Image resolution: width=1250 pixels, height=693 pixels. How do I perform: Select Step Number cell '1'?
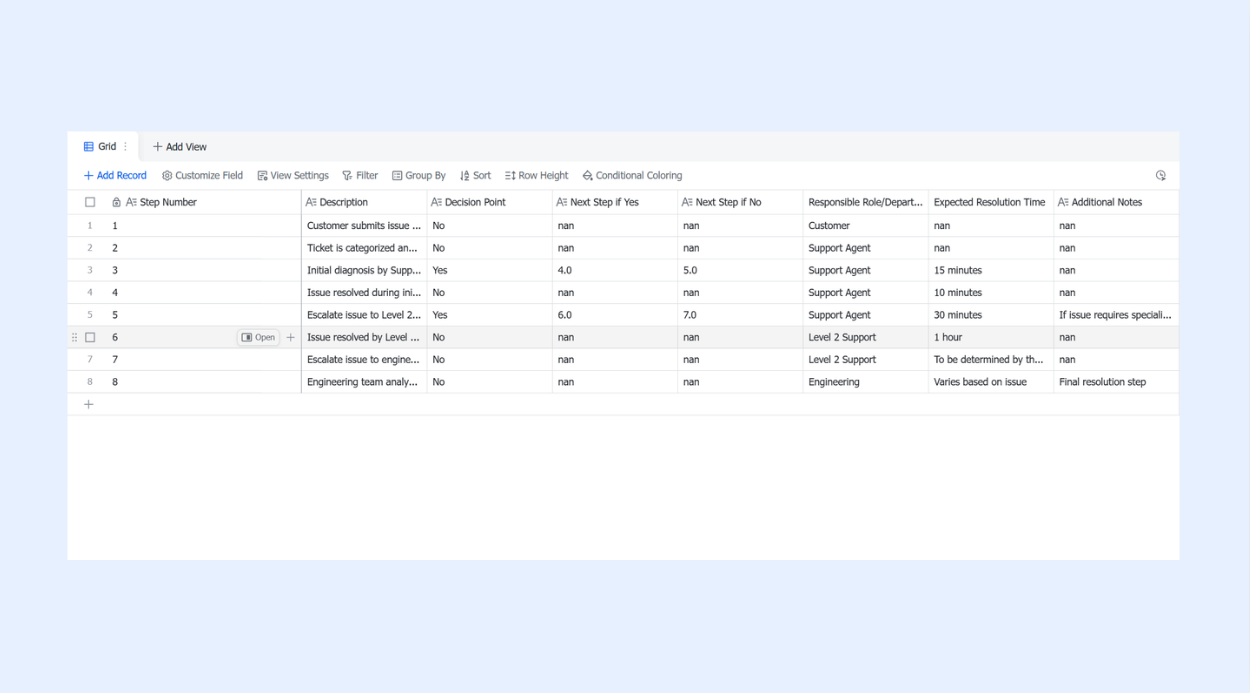pos(202,226)
